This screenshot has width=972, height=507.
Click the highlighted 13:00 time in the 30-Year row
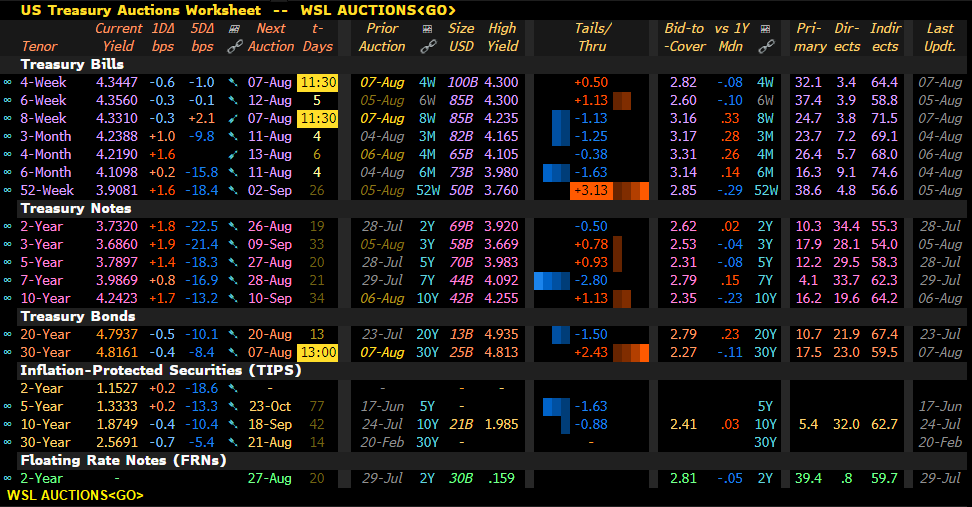tap(318, 352)
